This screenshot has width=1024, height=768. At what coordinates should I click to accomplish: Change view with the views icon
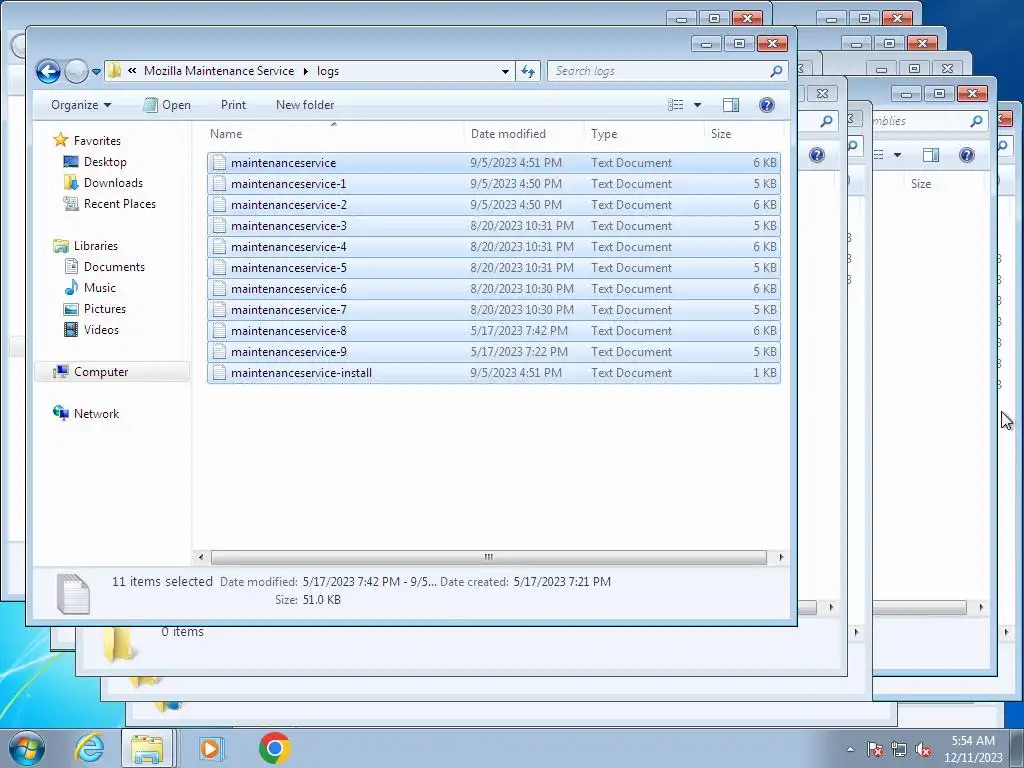676,105
